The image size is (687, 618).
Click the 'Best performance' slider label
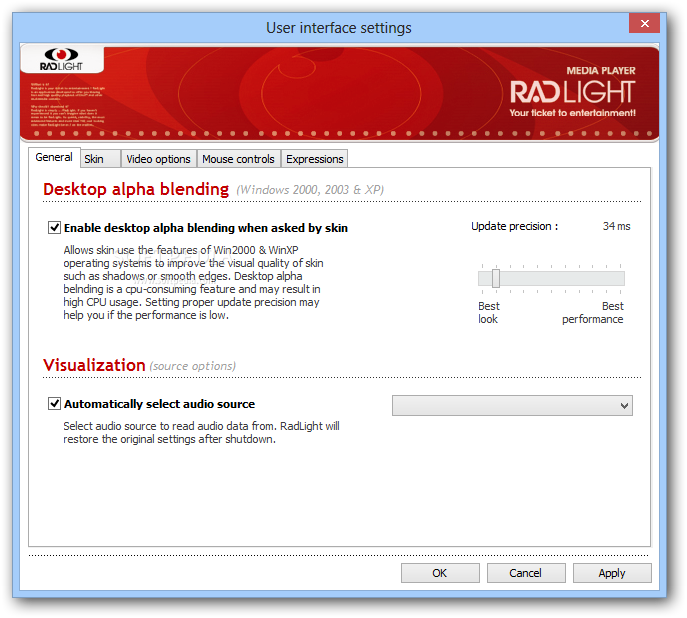593,313
